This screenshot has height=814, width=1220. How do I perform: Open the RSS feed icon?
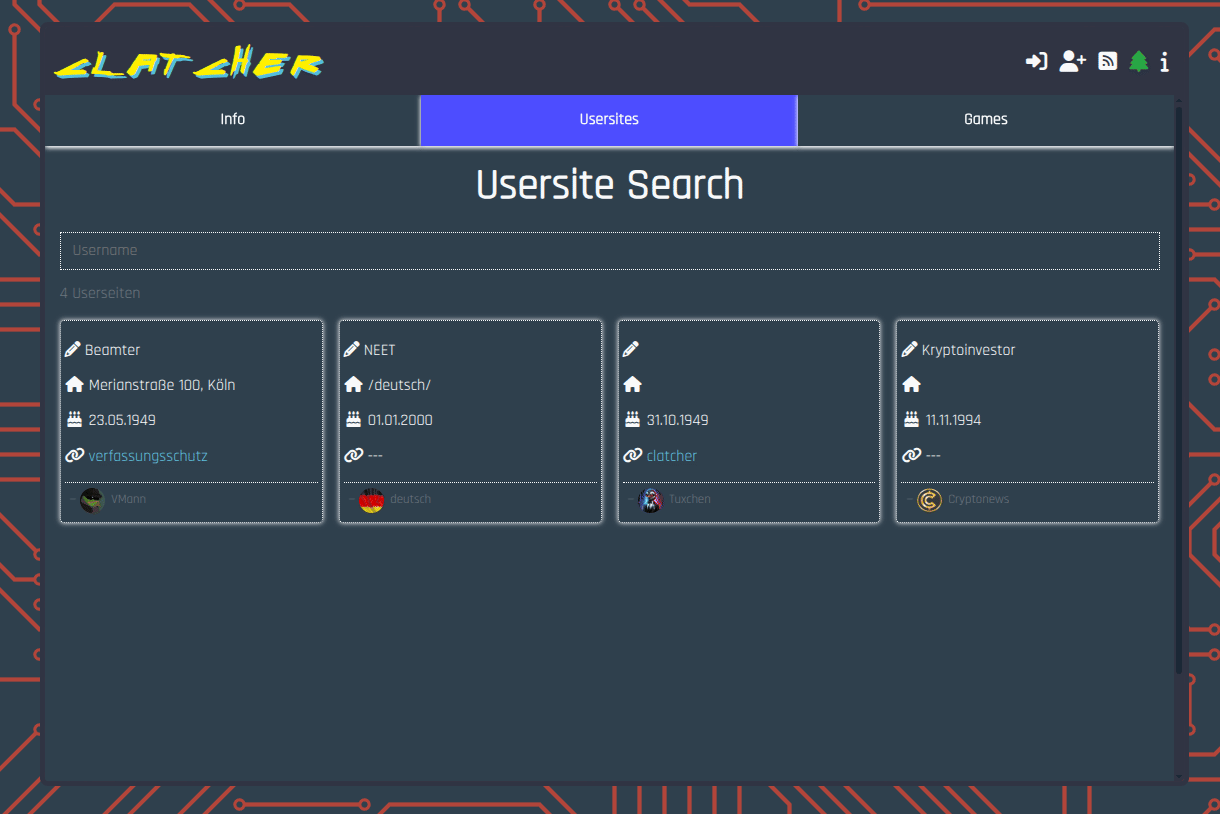[1108, 62]
